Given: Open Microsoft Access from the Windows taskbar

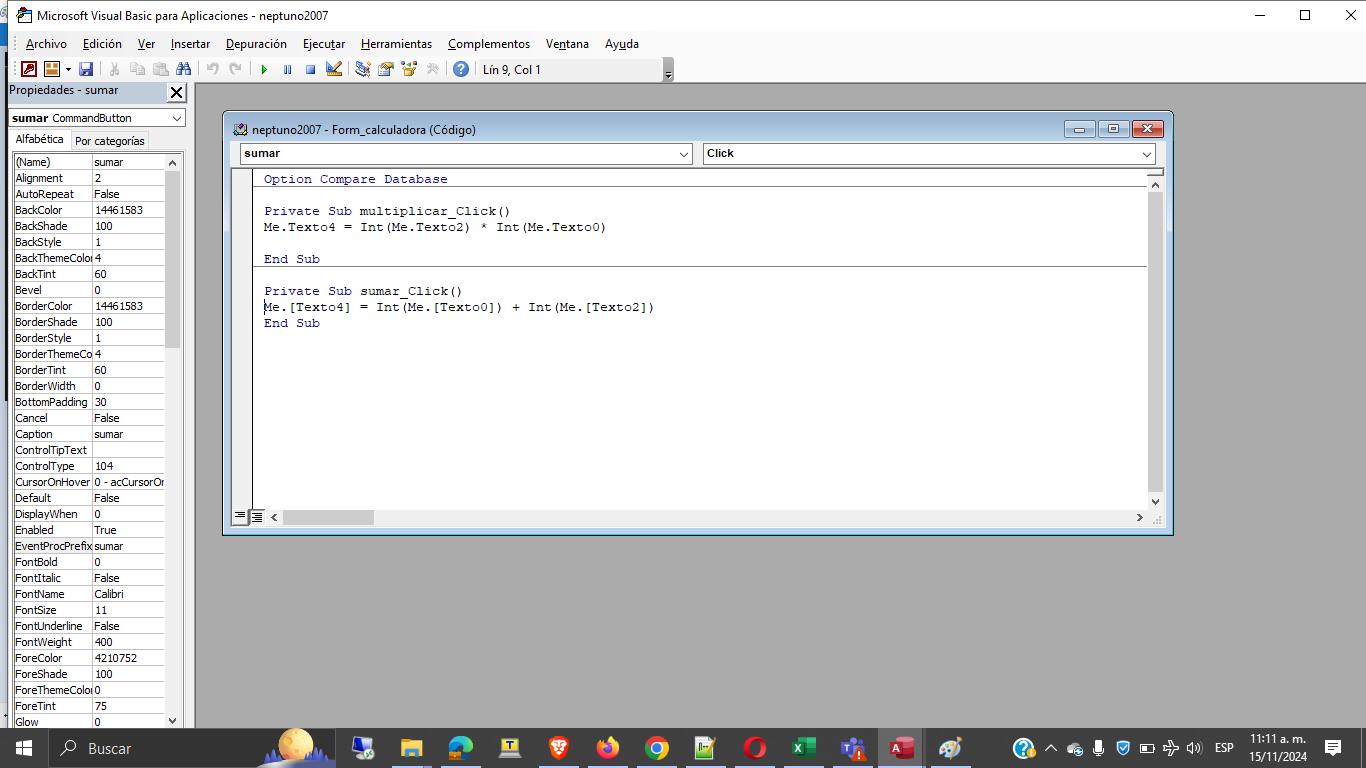Looking at the screenshot, I should click(901, 748).
